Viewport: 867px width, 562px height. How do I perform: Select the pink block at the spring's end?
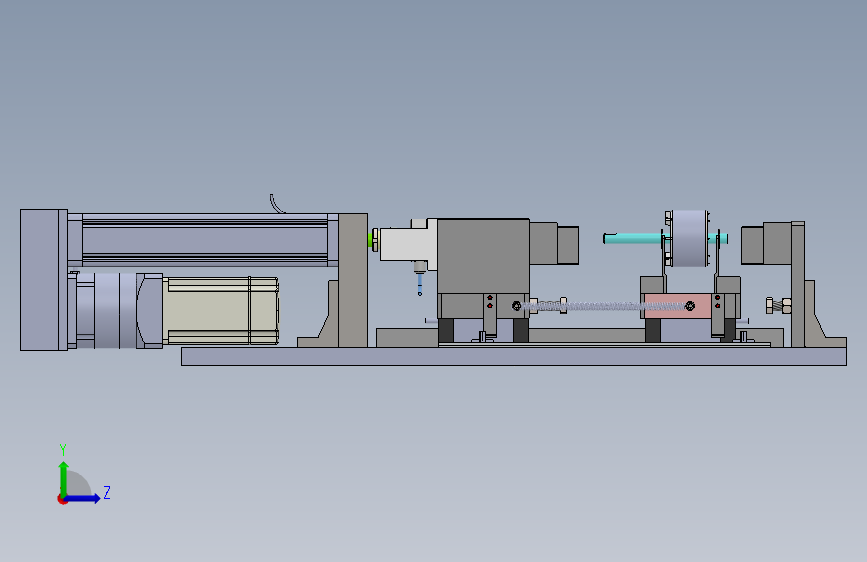pyautogui.click(x=677, y=306)
